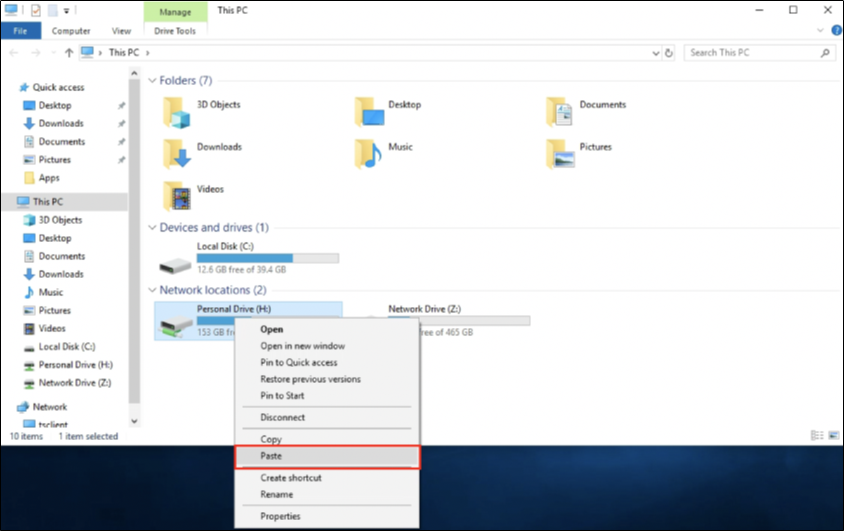Select the Personal Drive (H:) drive icon

click(176, 325)
